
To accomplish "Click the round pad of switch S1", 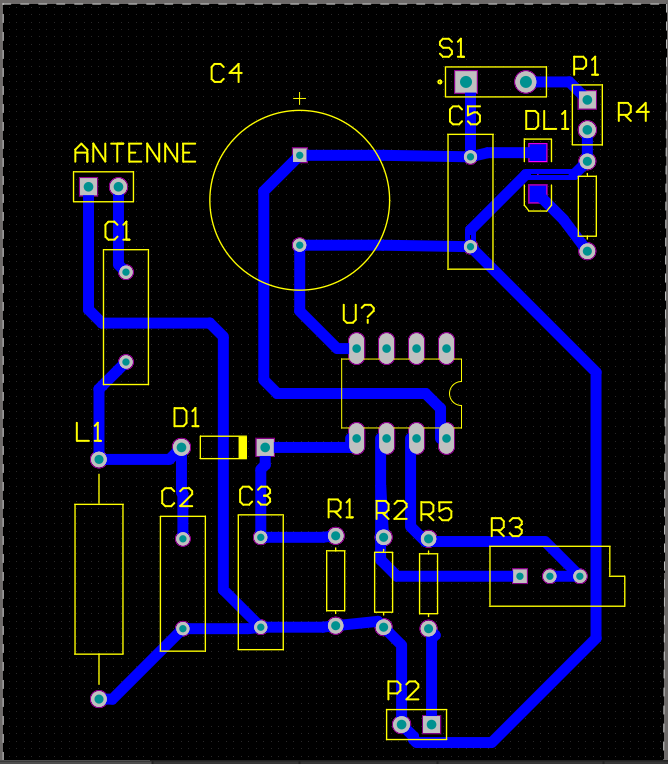I will pos(526,82).
